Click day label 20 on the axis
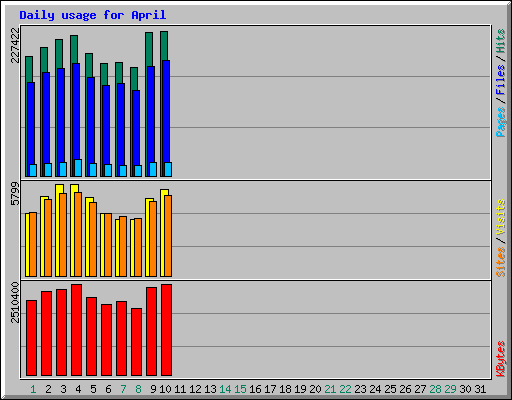The width and height of the screenshot is (512, 400). [315, 389]
